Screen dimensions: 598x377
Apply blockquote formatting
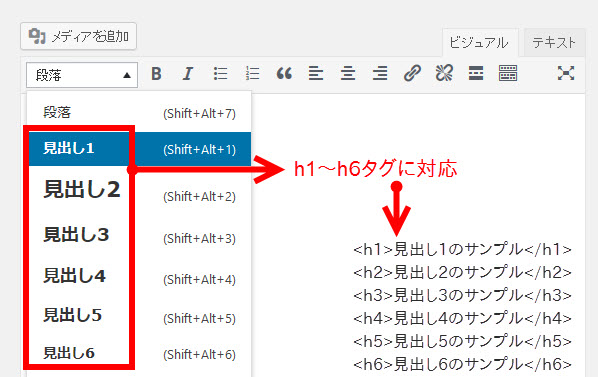[284, 73]
